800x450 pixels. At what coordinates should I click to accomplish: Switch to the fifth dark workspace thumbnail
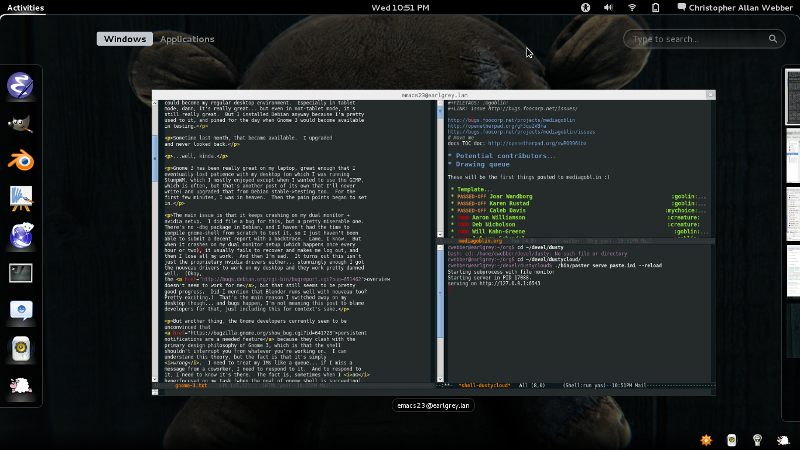pos(793,330)
